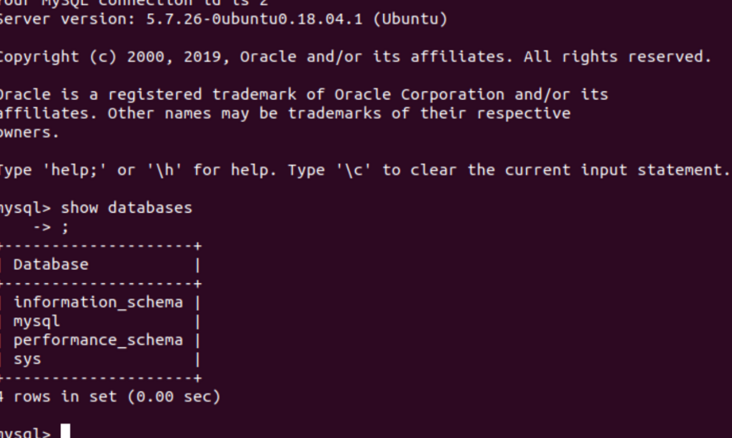The height and width of the screenshot is (438, 732).
Task: Click the 'All rights reserved.' text
Action: [617, 57]
